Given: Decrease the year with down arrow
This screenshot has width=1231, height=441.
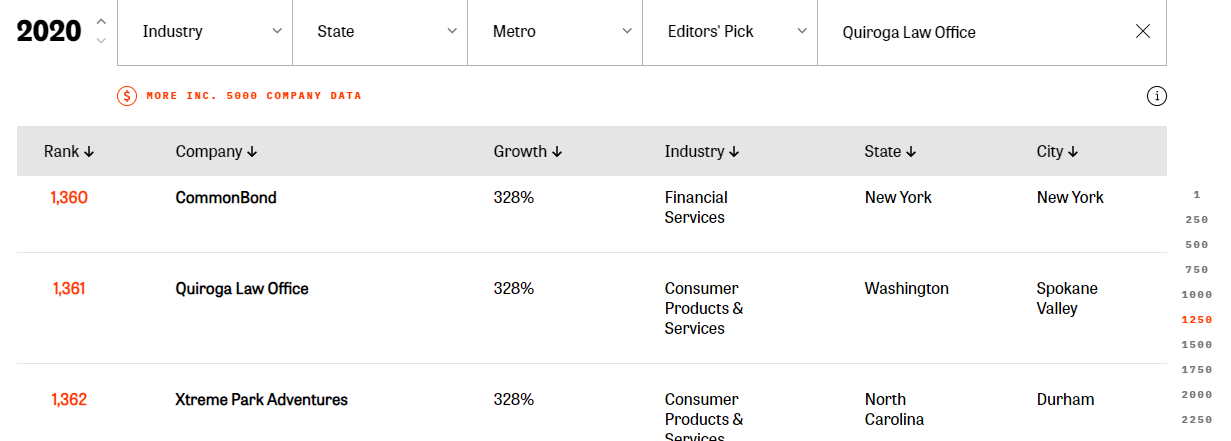Looking at the screenshot, I should click(x=101, y=41).
